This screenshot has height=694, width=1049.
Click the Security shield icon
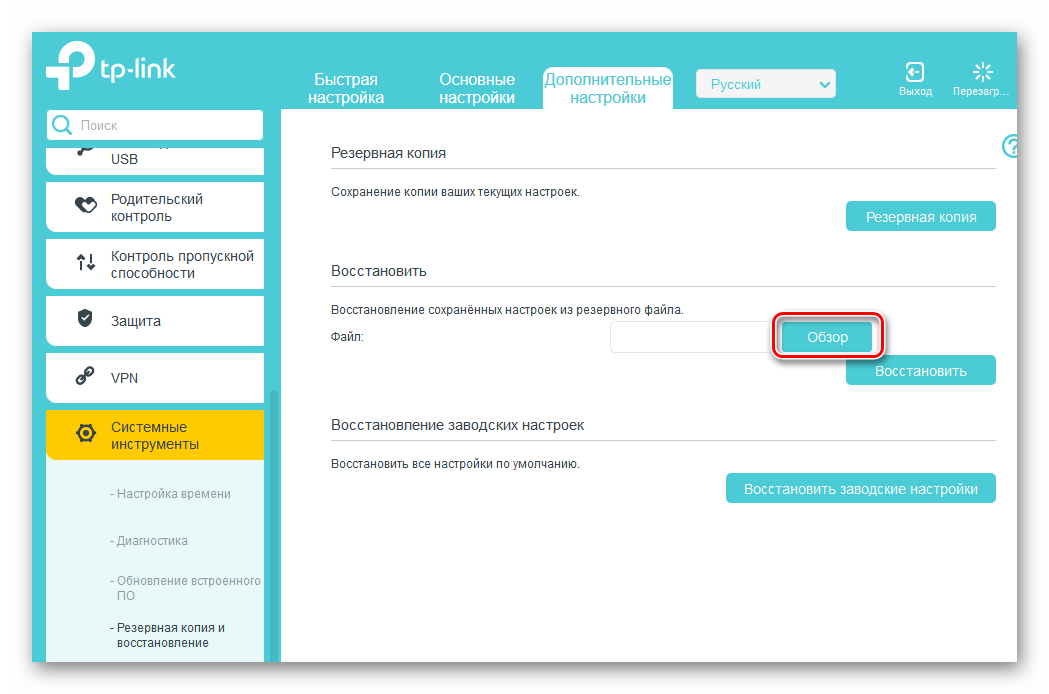(x=85, y=318)
